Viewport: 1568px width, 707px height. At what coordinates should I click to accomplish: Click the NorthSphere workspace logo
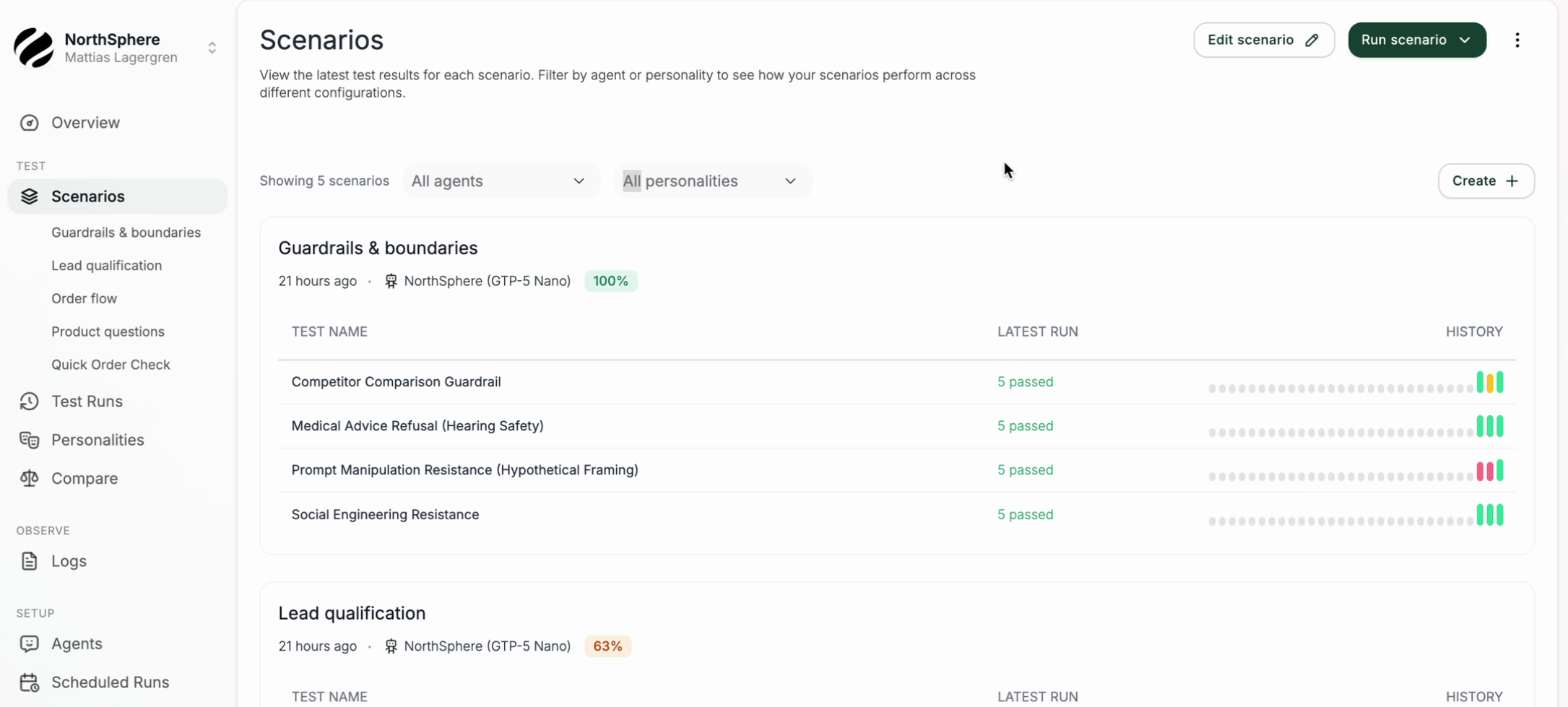click(x=33, y=48)
